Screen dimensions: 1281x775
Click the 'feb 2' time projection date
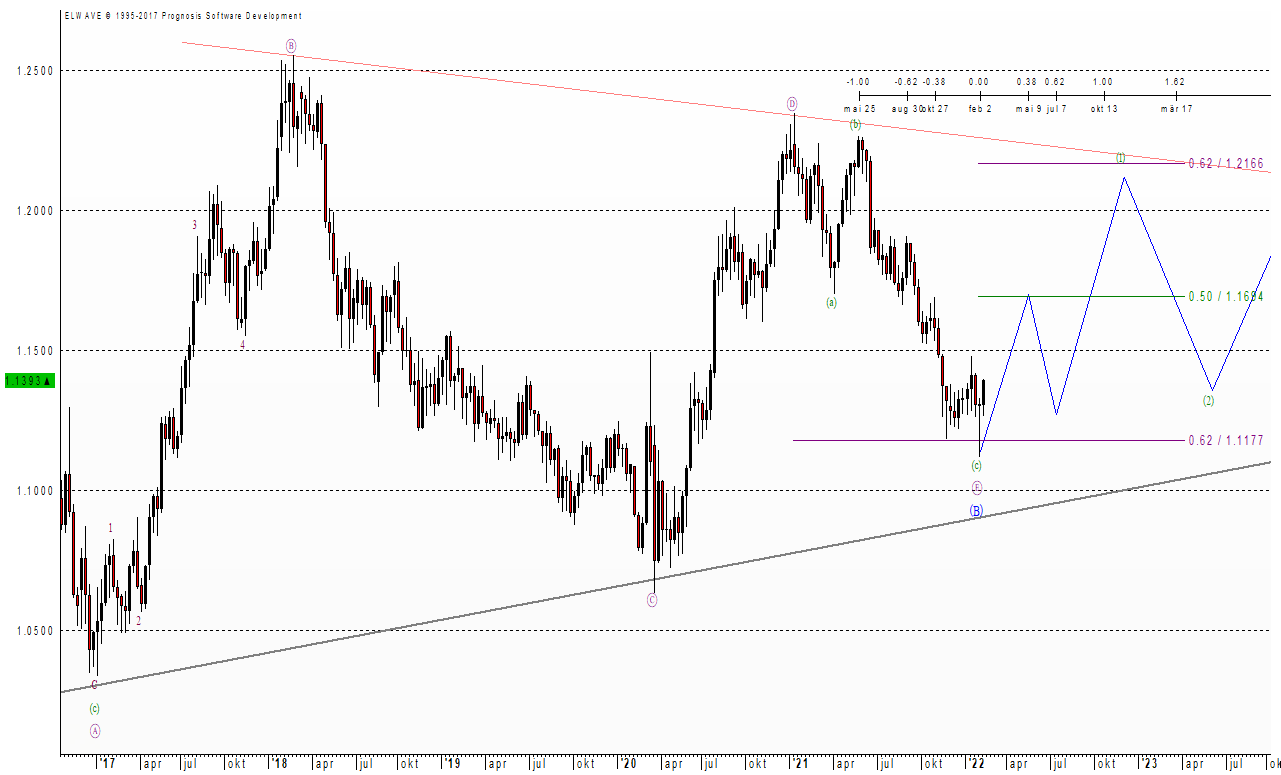click(980, 108)
